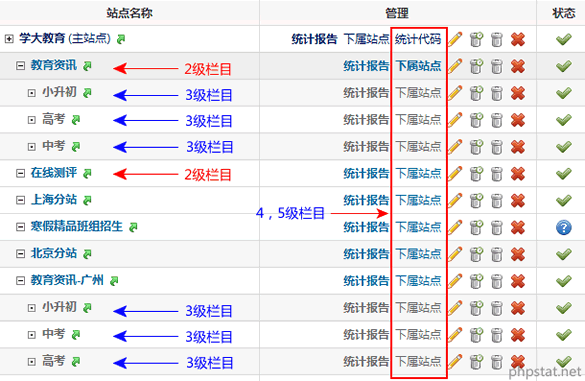Edit 教育资讯-广州 with the pencil icon

point(455,281)
